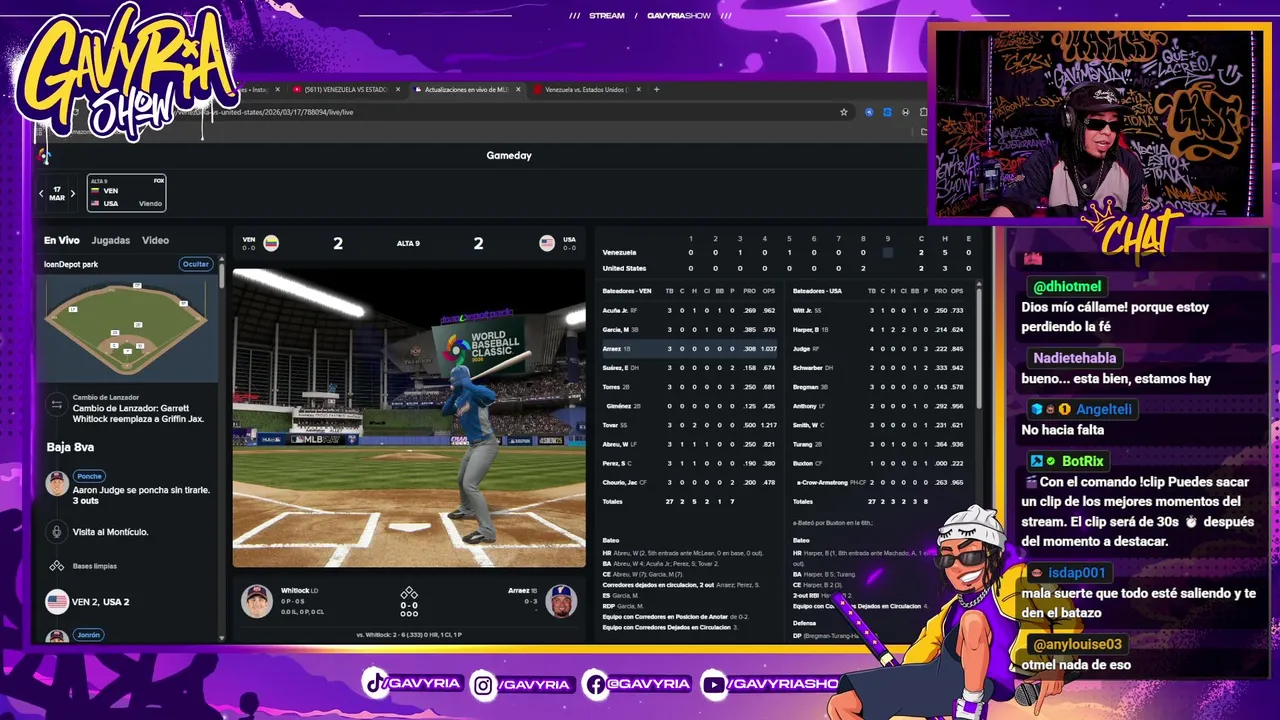Click the loanDepot park field diagram
This screenshot has height=720, width=1280.
click(x=127, y=327)
